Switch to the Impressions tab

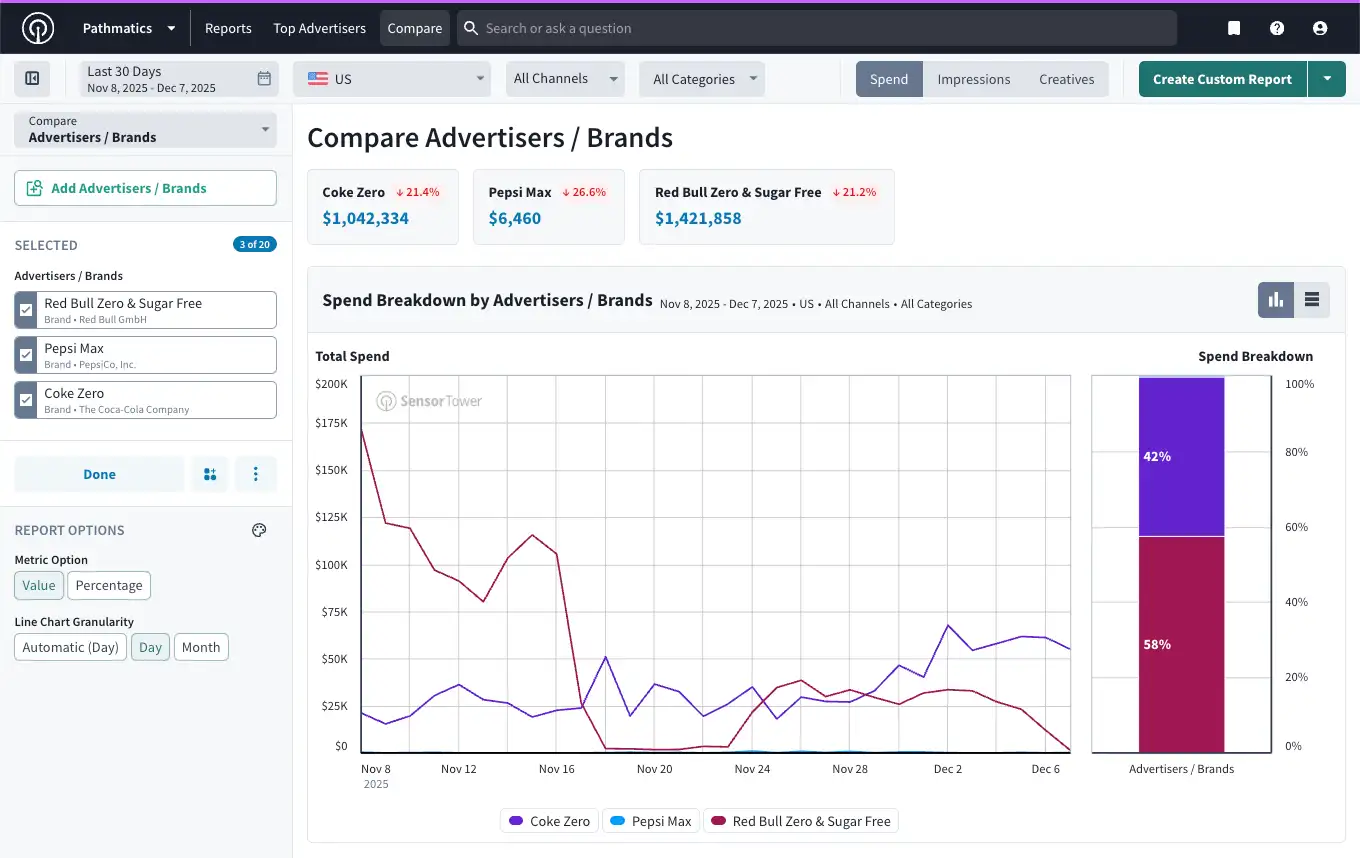[974, 79]
